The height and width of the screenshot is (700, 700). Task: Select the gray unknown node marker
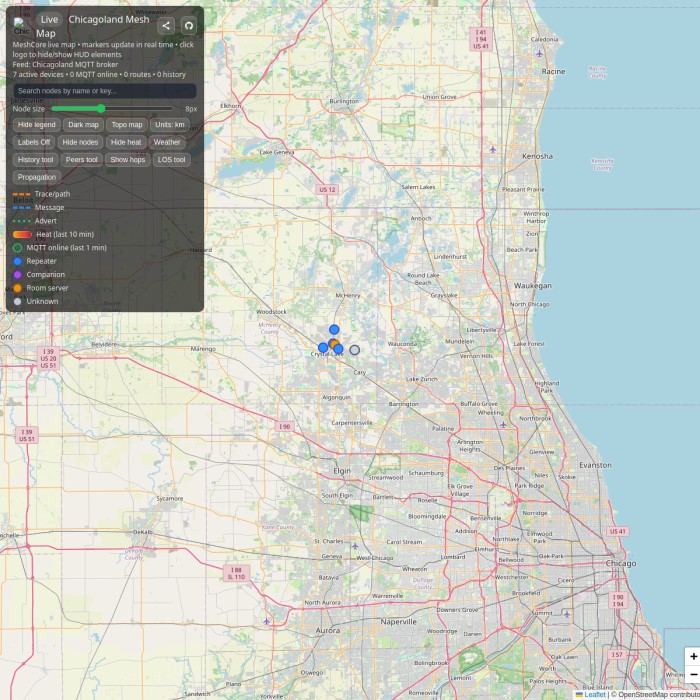coord(354,350)
